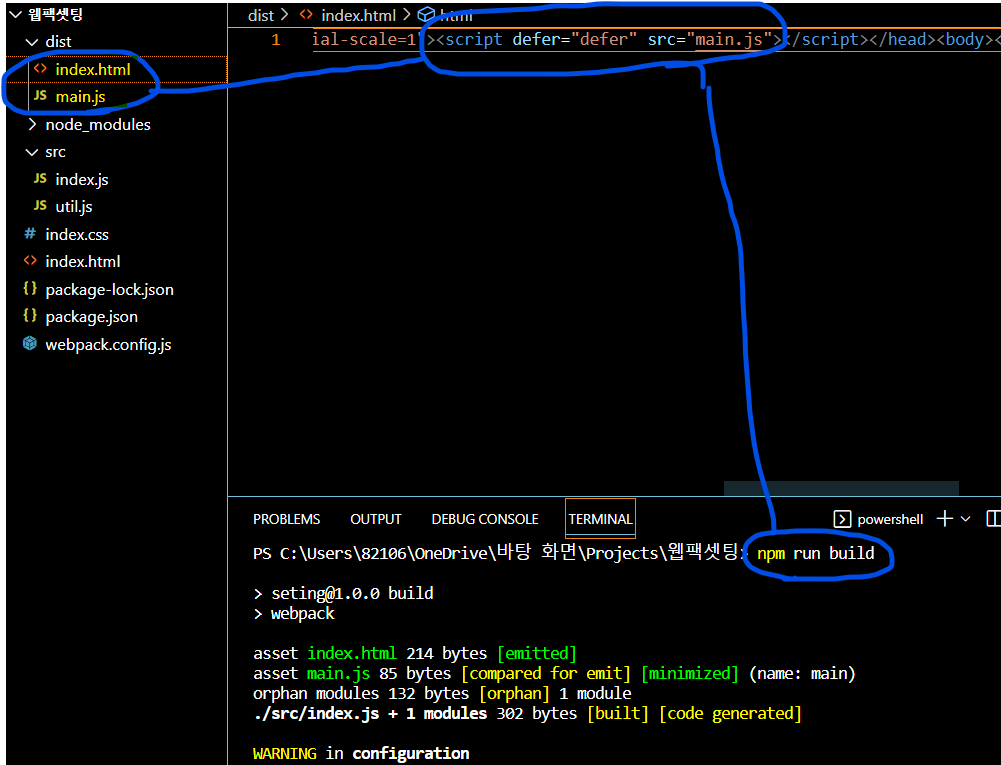Click the editor horizontal scrollbar thumb
Viewport: 1001px width, 765px height.
841,488
